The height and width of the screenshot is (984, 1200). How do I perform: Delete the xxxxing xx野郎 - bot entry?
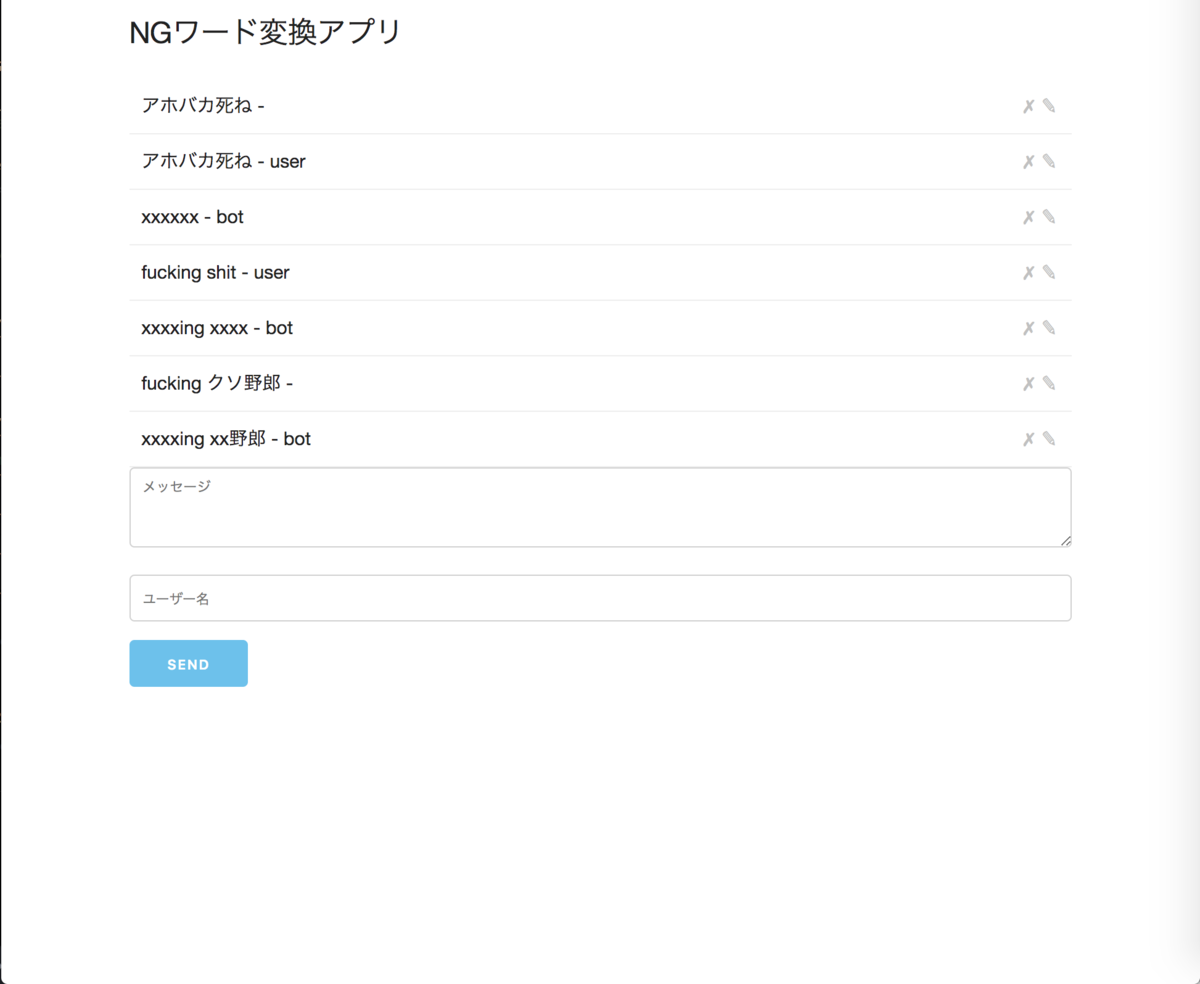1026,438
